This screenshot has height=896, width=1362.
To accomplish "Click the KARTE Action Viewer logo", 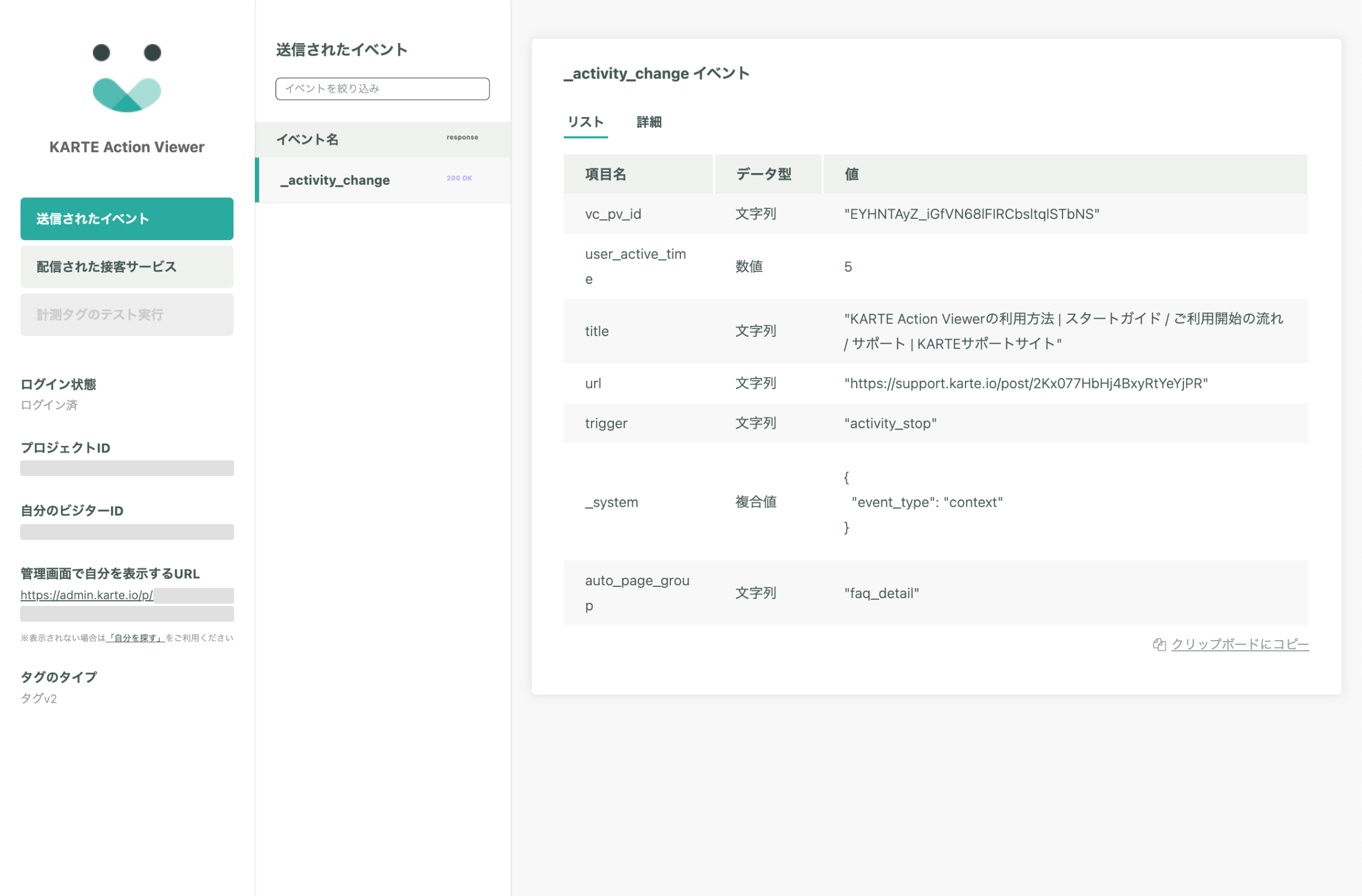I will coord(127,78).
